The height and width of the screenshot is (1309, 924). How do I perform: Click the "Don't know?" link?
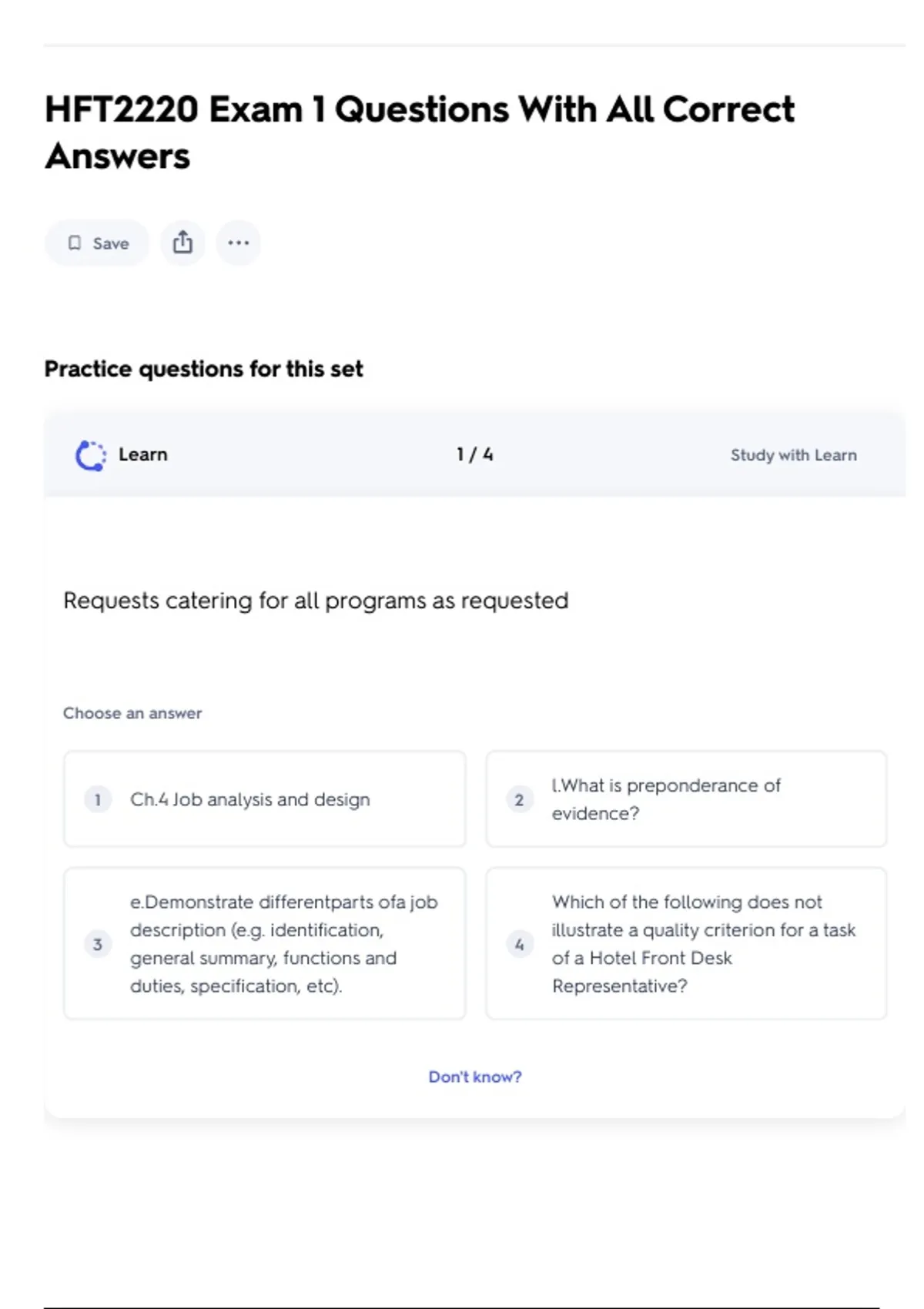474,1076
